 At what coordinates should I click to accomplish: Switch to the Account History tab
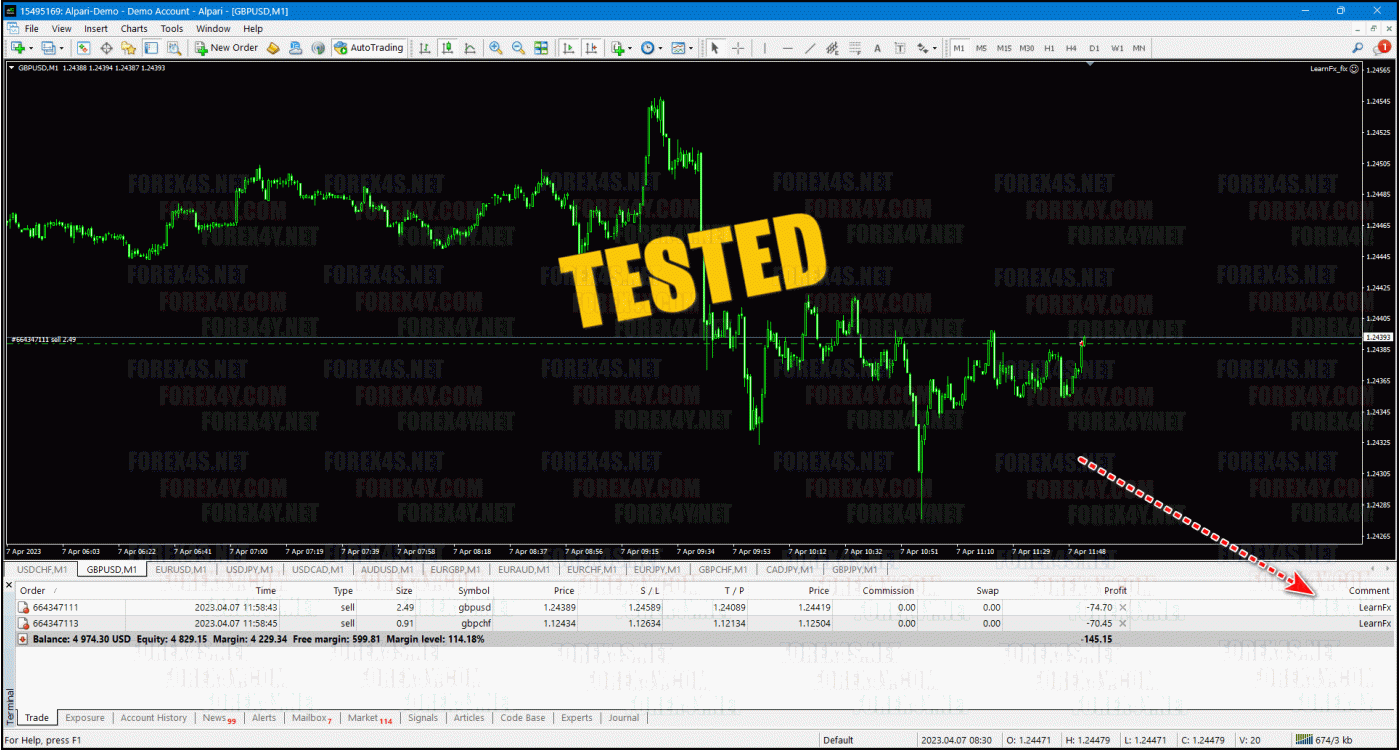pyautogui.click(x=153, y=718)
